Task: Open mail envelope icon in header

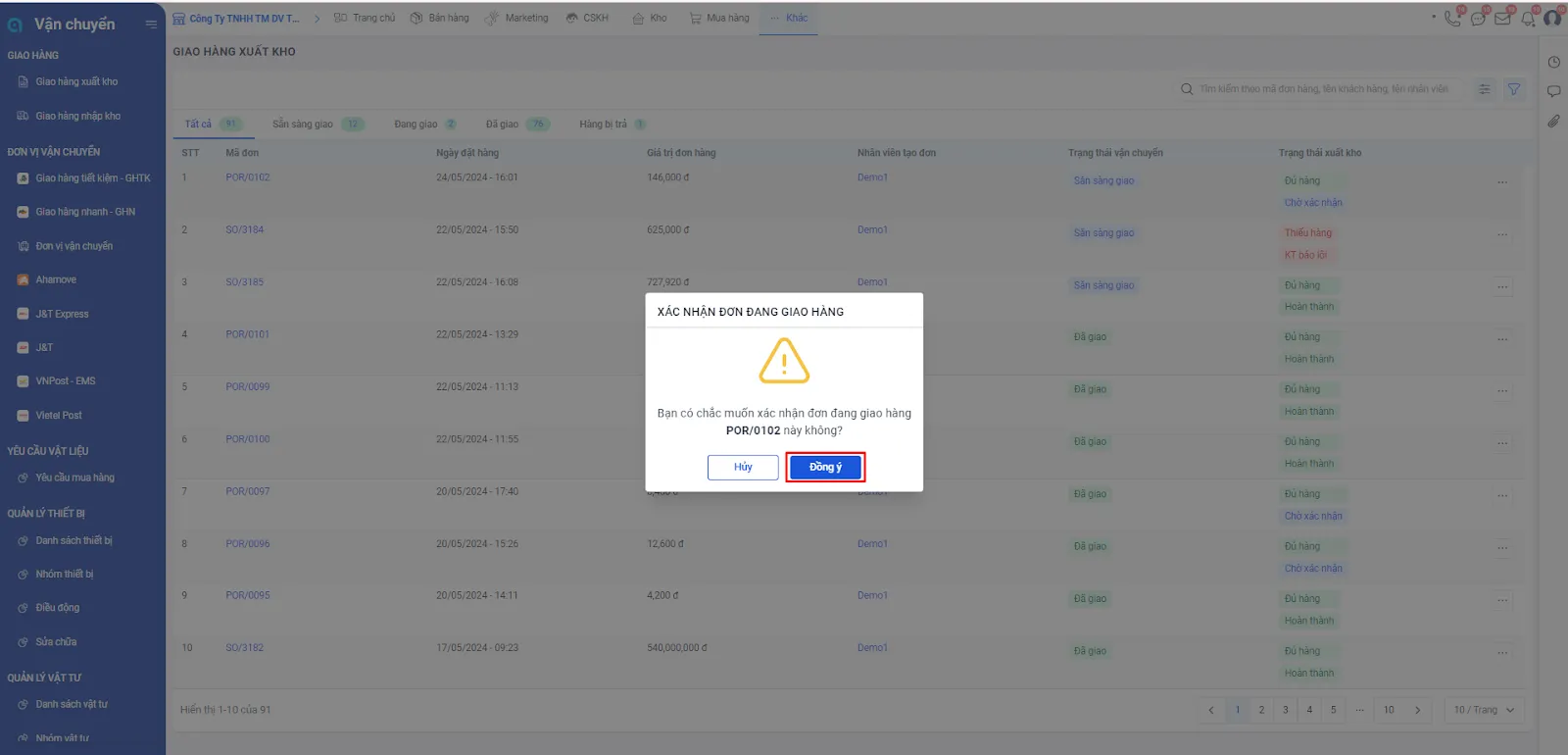Action: point(1502,18)
